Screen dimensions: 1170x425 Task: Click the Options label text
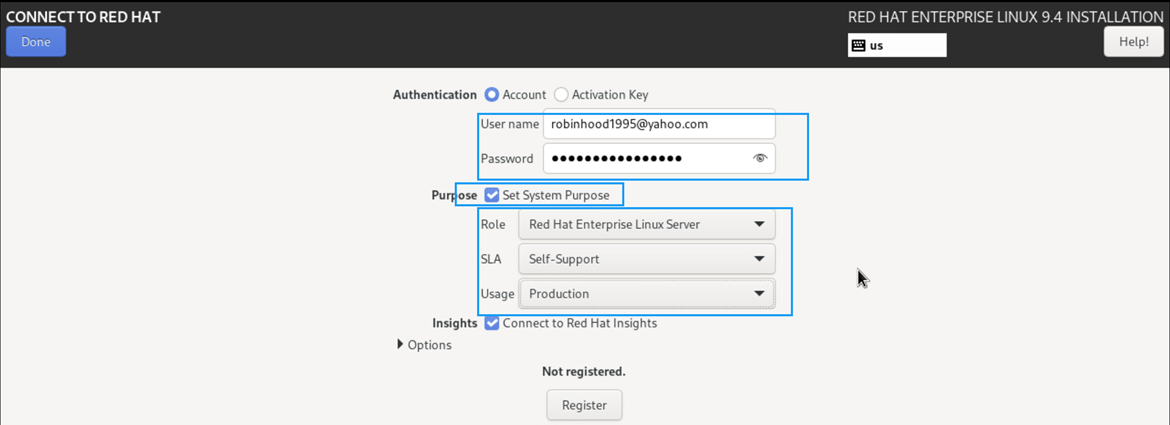[430, 345]
